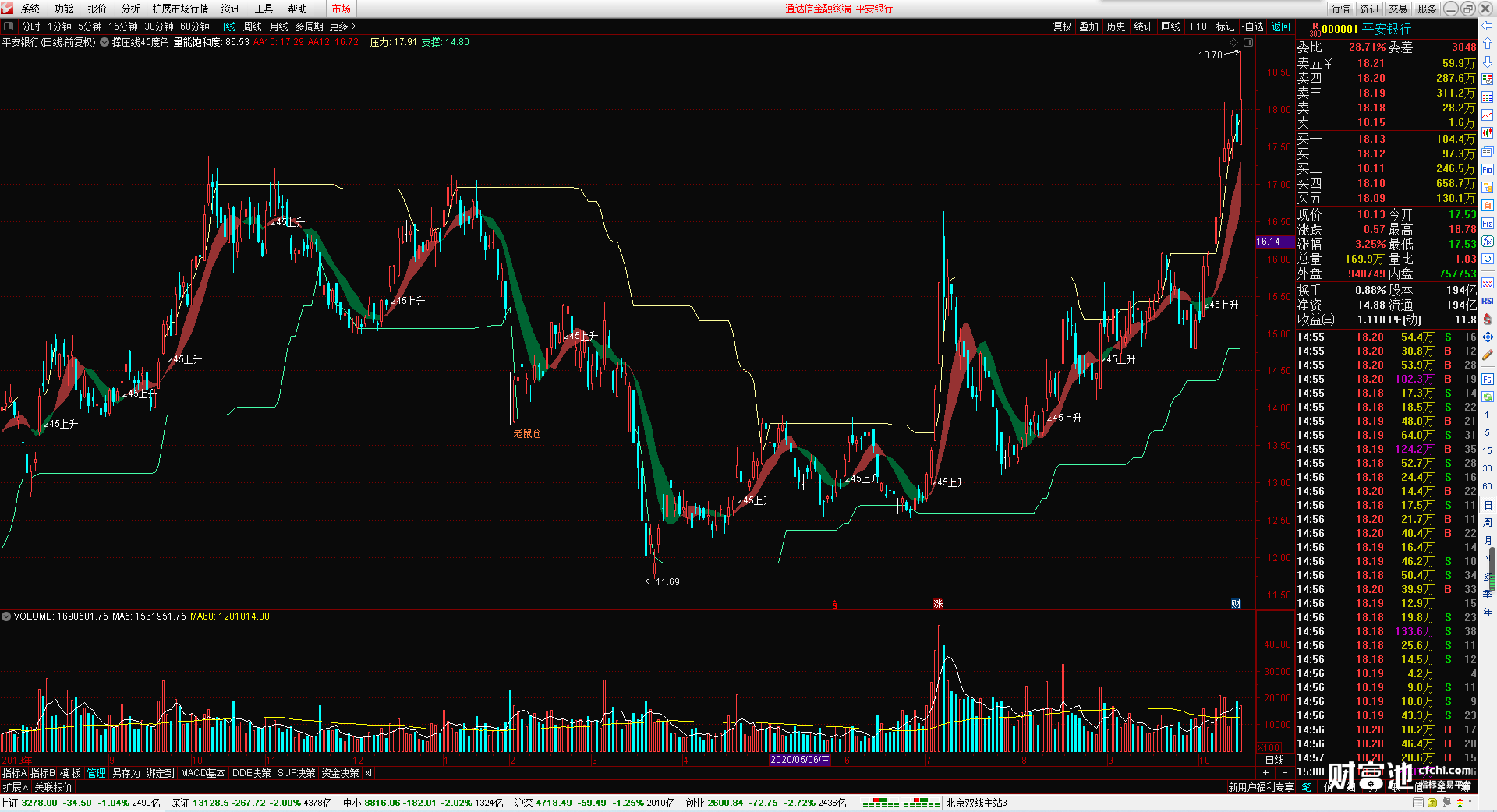Expand the 更多 periods dropdown

point(342,26)
